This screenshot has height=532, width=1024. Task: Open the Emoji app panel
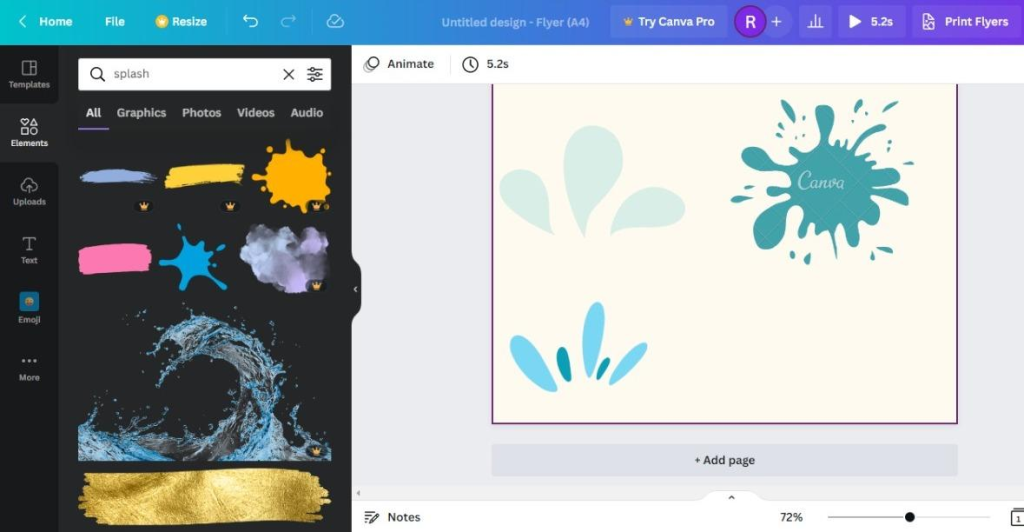click(x=29, y=308)
